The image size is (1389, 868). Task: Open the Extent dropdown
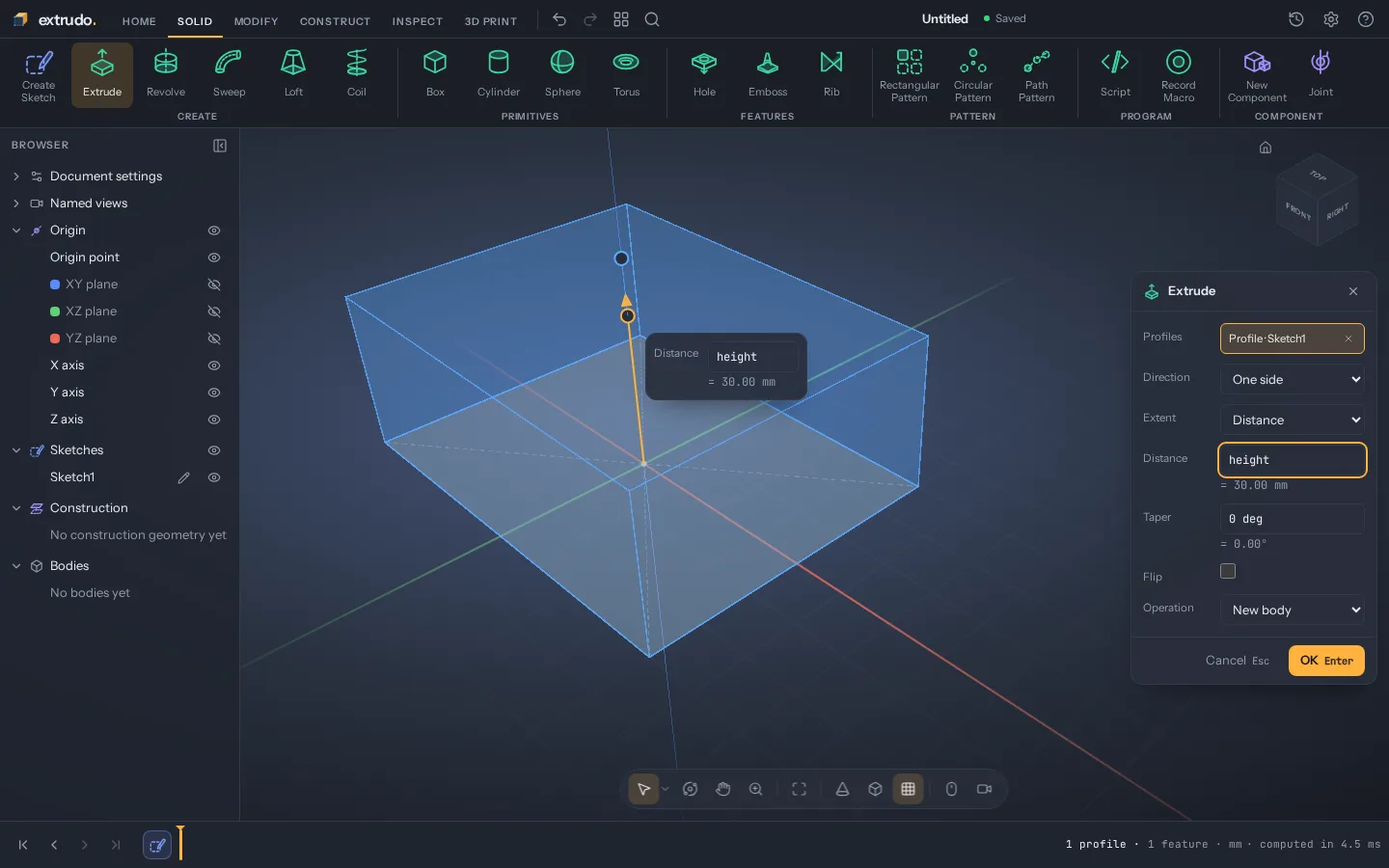[x=1293, y=420]
